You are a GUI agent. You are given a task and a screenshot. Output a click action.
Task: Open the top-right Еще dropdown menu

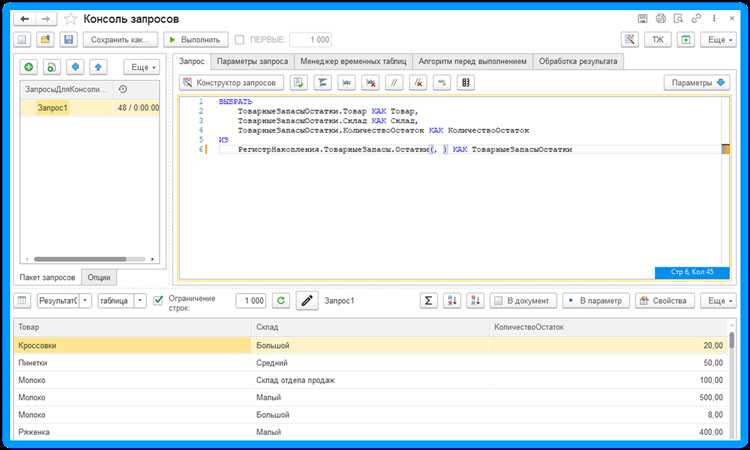click(x=718, y=39)
